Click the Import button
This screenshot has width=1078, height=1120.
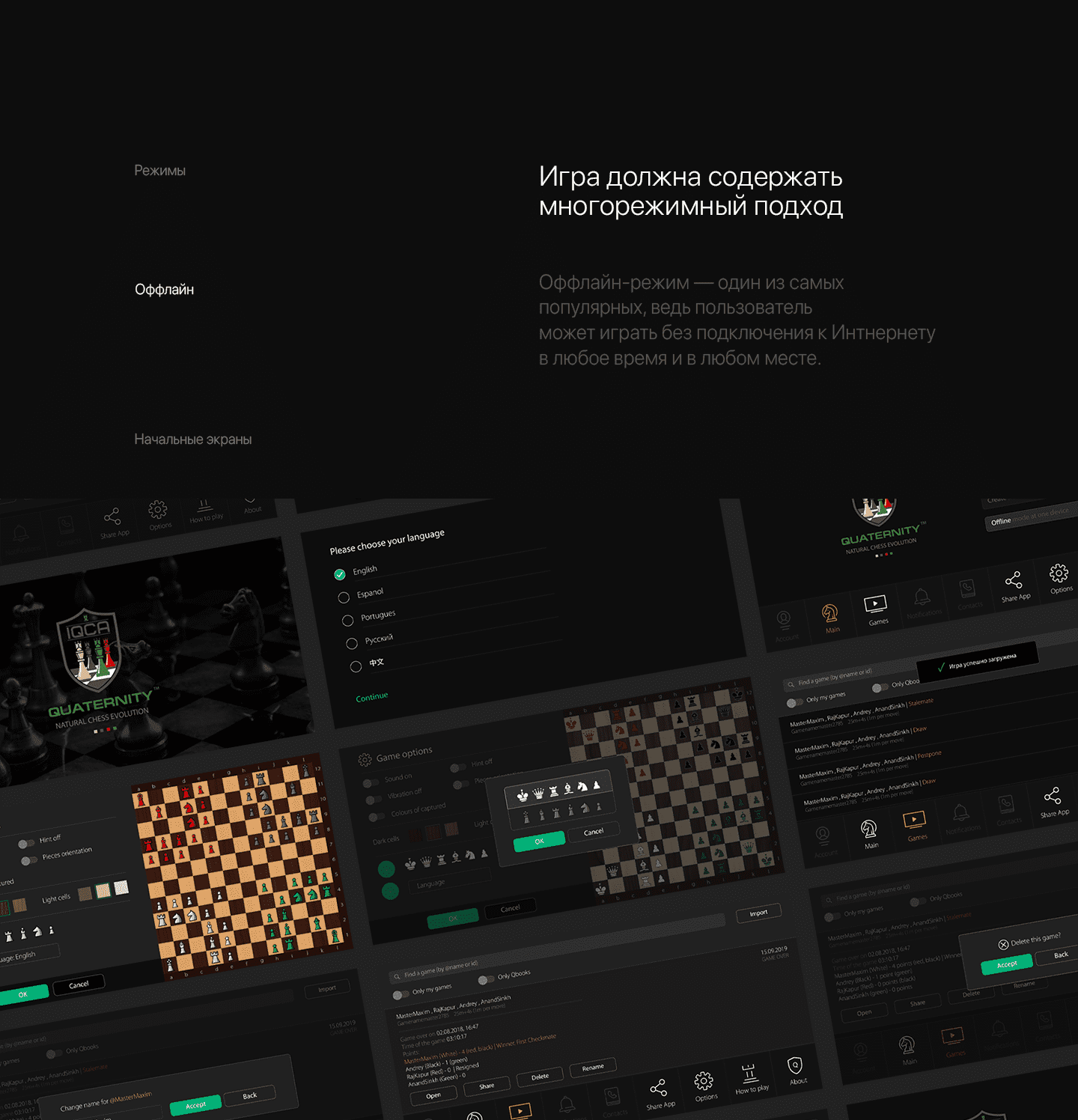pos(758,913)
